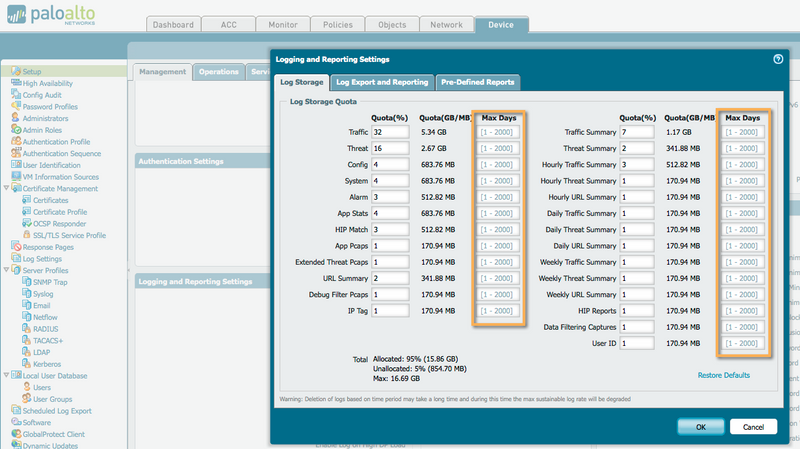Screen dimensions: 800x449
Task: Open High Availability from the sidebar
Action: [x=48, y=83]
